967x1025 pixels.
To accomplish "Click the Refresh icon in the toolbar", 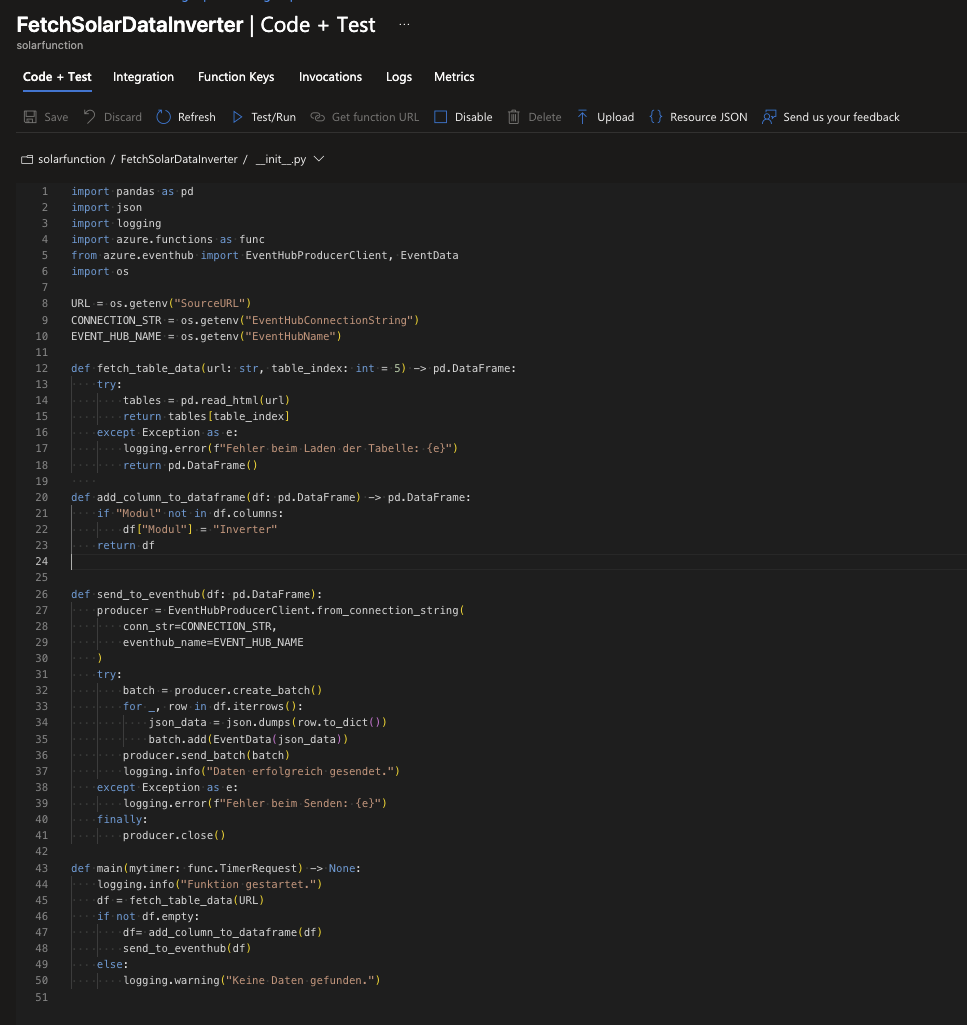I will point(164,117).
